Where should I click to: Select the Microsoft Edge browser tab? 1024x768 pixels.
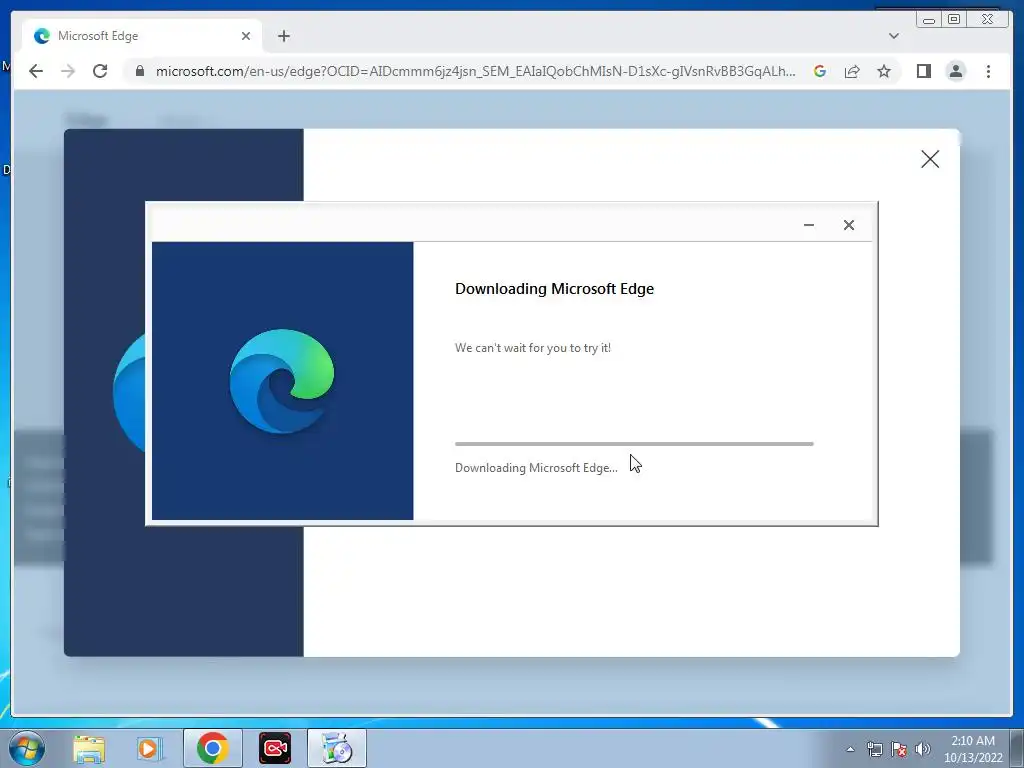(x=141, y=36)
